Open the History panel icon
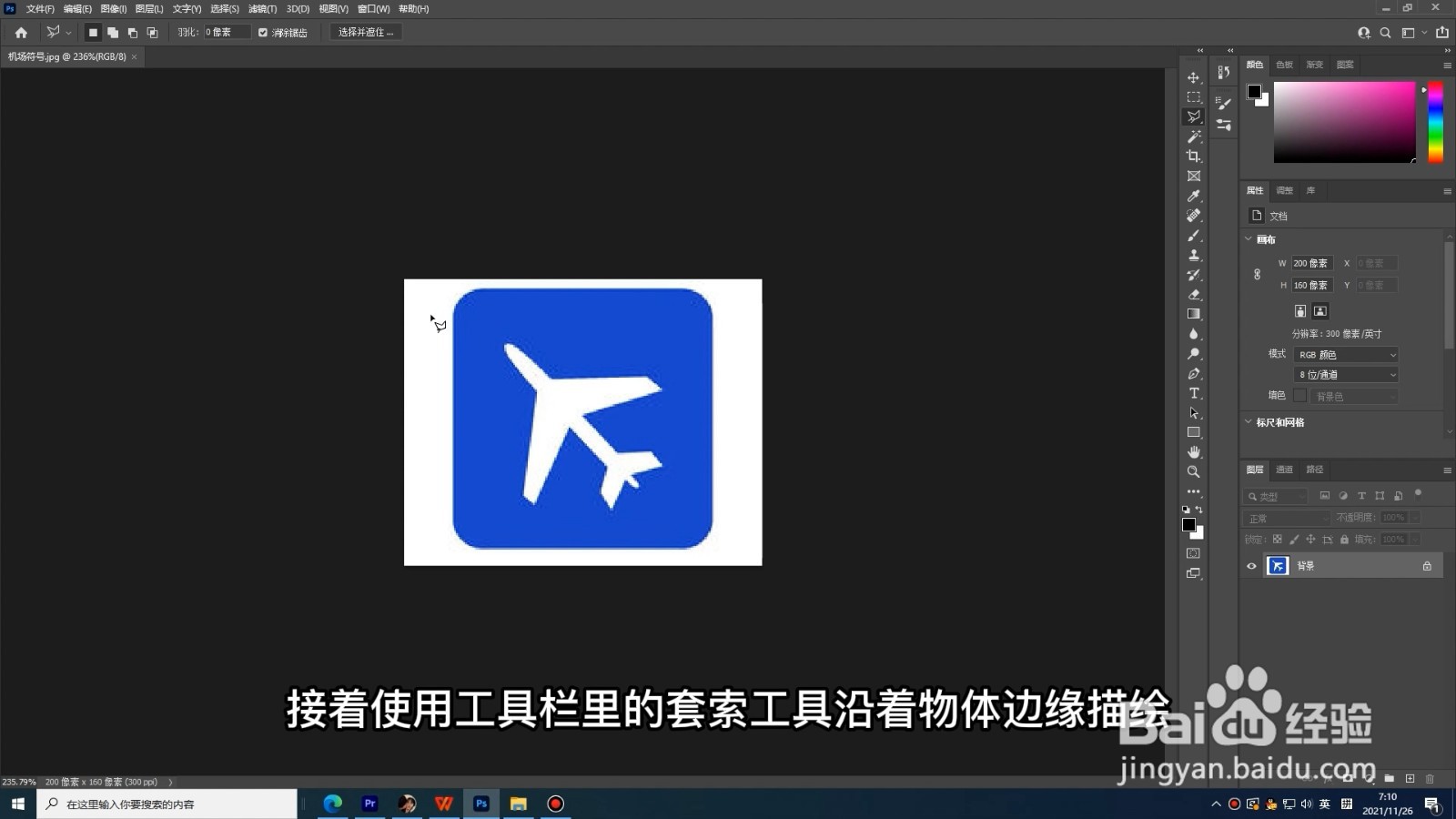Image resolution: width=1456 pixels, height=819 pixels. [1224, 72]
